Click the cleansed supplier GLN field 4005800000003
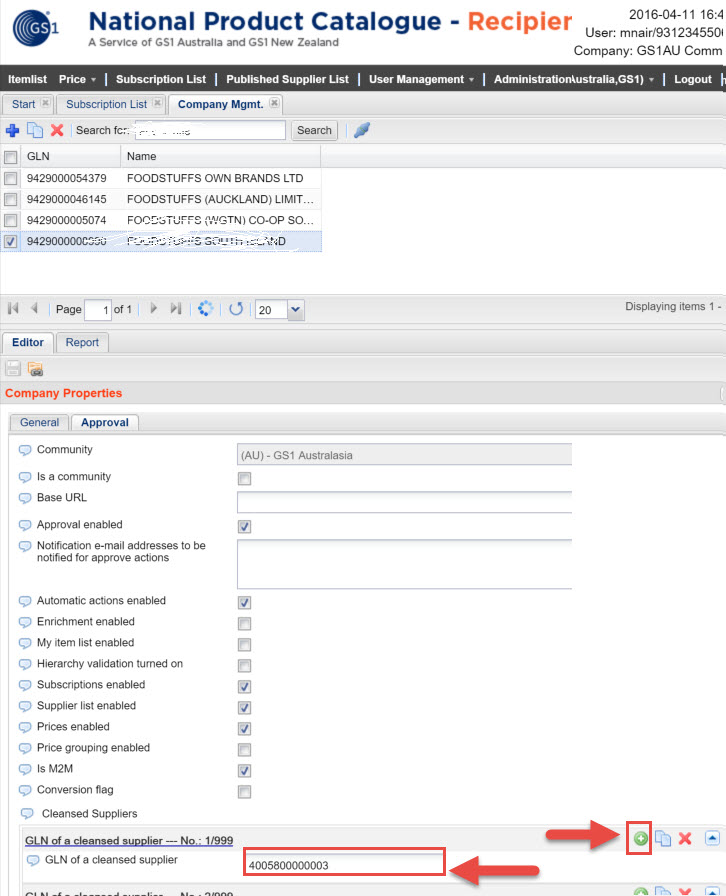This screenshot has width=726, height=896. (344, 862)
